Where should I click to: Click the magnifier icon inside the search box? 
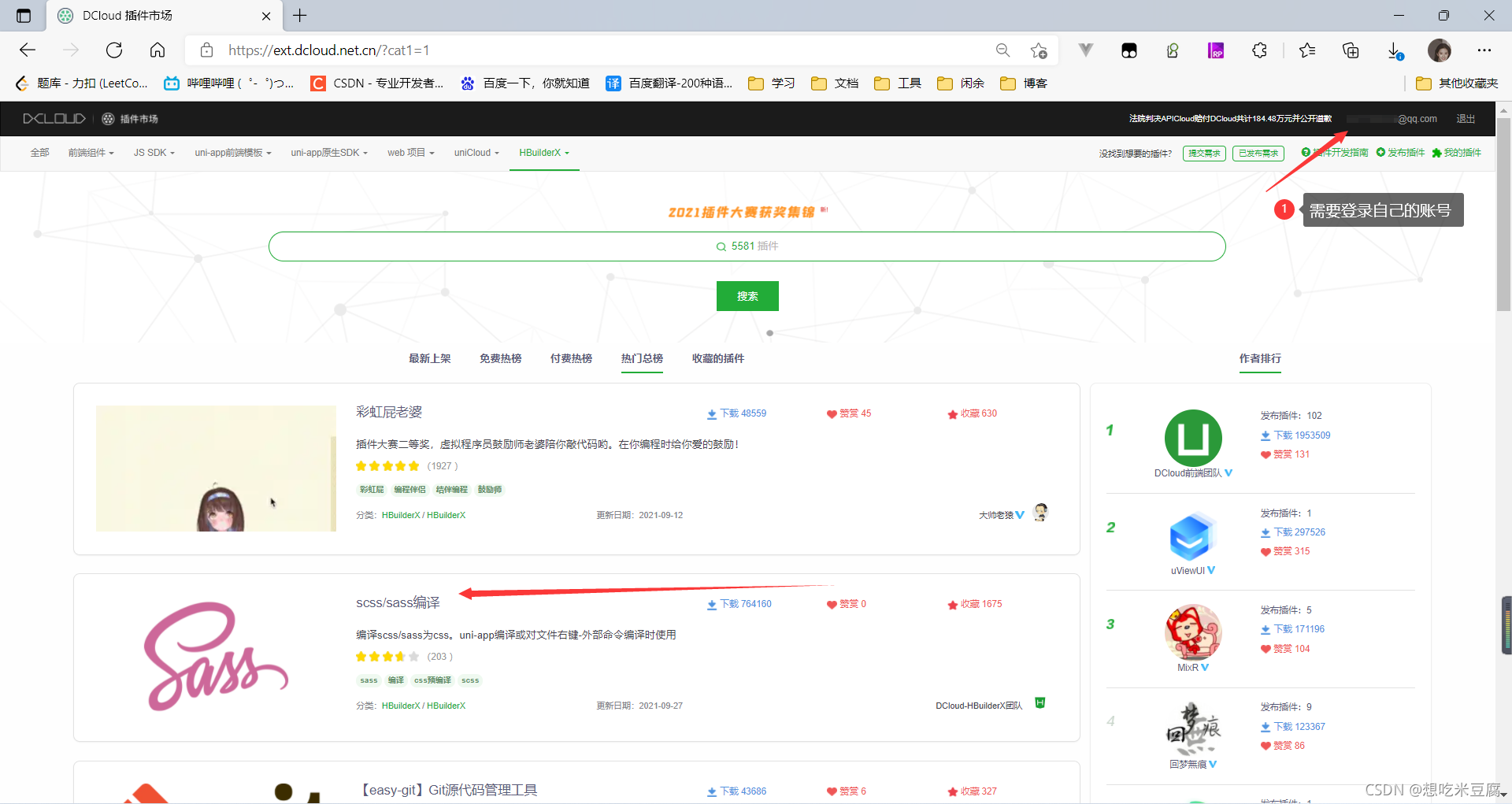pyautogui.click(x=721, y=246)
